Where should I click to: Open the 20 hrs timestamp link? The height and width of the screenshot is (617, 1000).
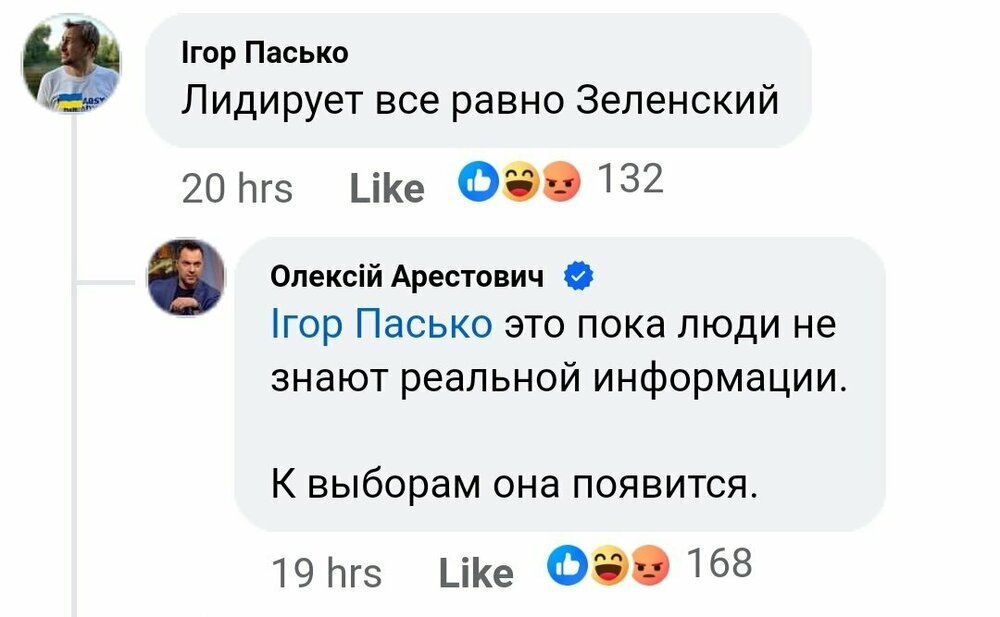pos(237,187)
